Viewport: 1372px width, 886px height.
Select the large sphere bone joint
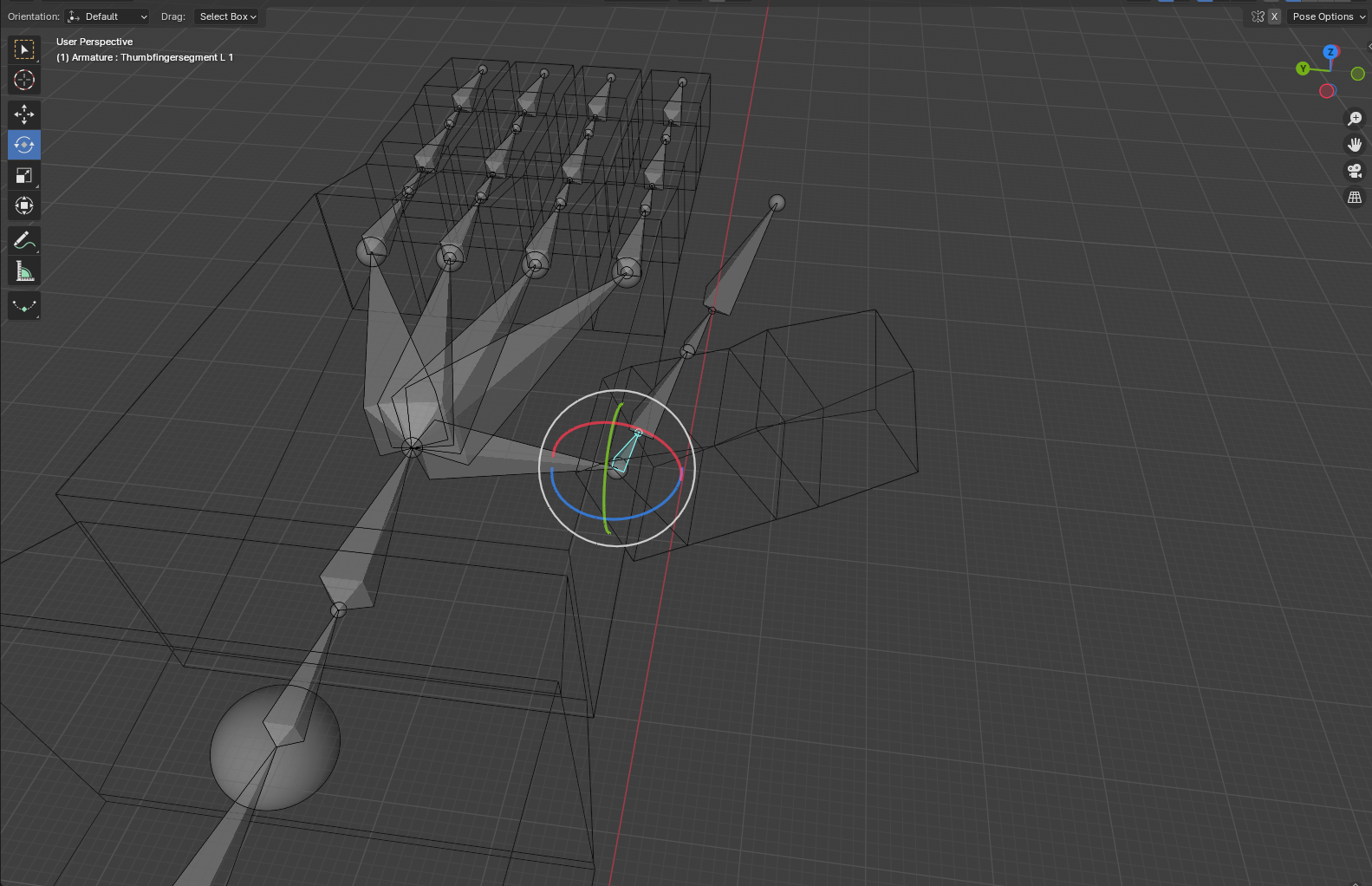pyautogui.click(x=275, y=746)
